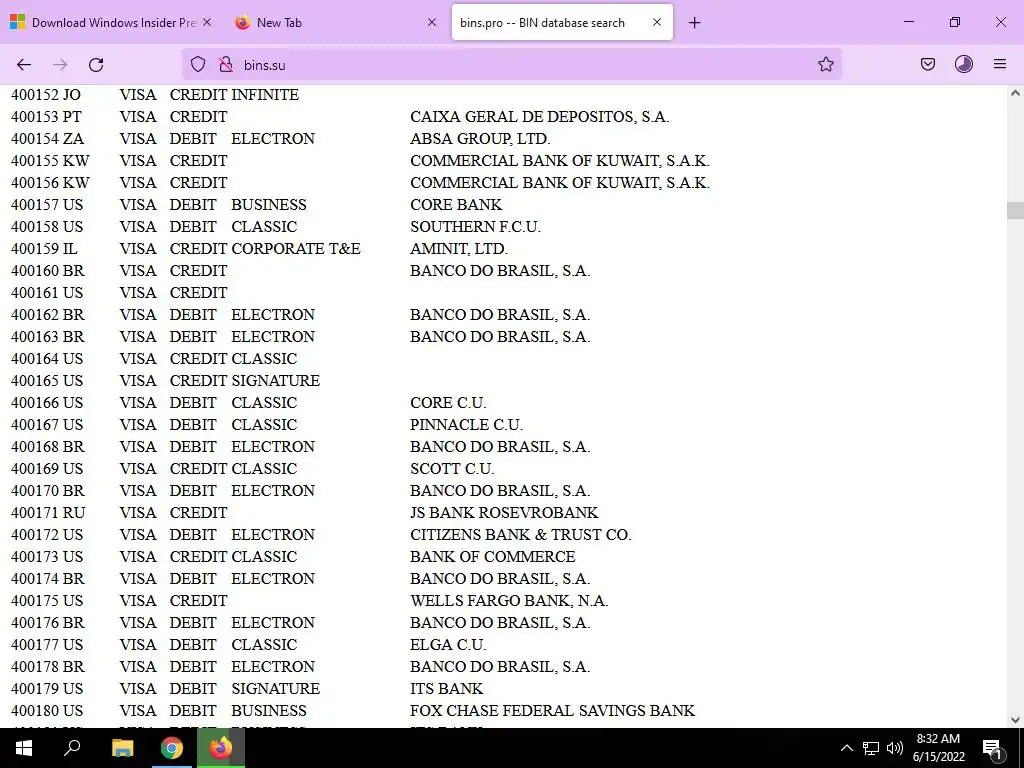Click CITIZENS BANK & TRUST CO. text
The width and height of the screenshot is (1024, 768).
(x=520, y=535)
